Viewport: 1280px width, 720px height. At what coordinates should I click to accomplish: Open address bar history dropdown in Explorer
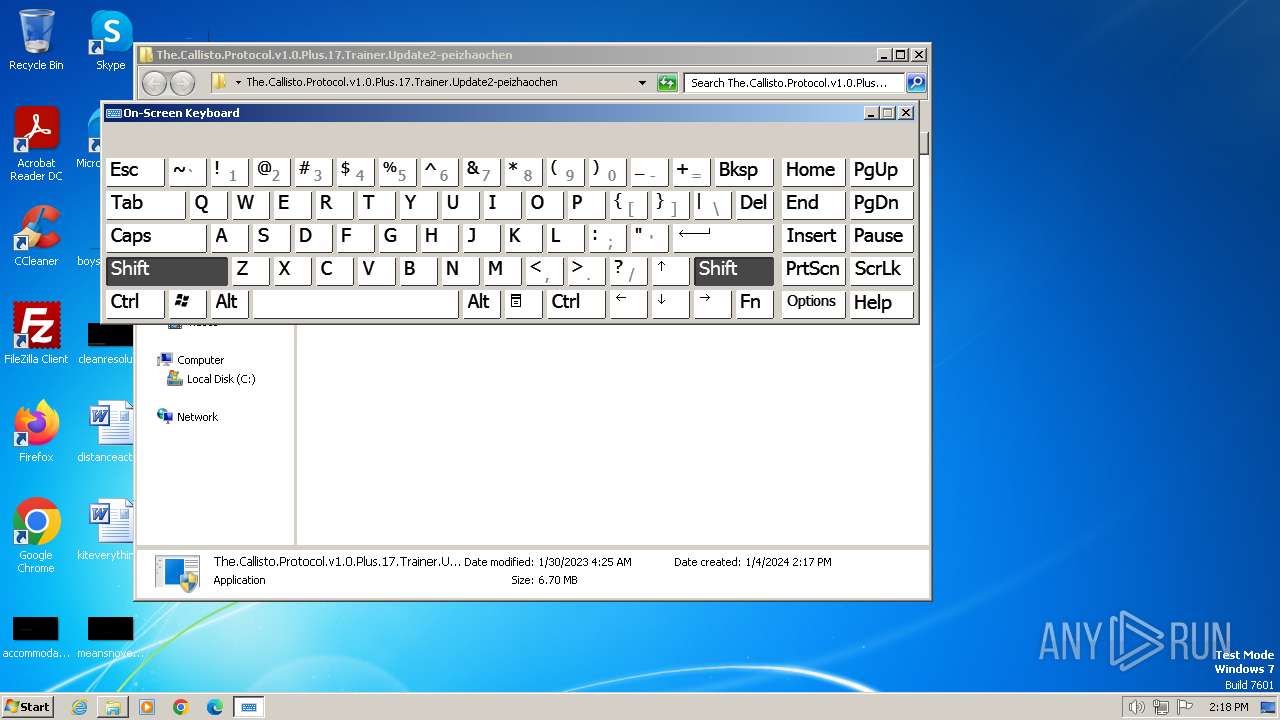point(642,83)
